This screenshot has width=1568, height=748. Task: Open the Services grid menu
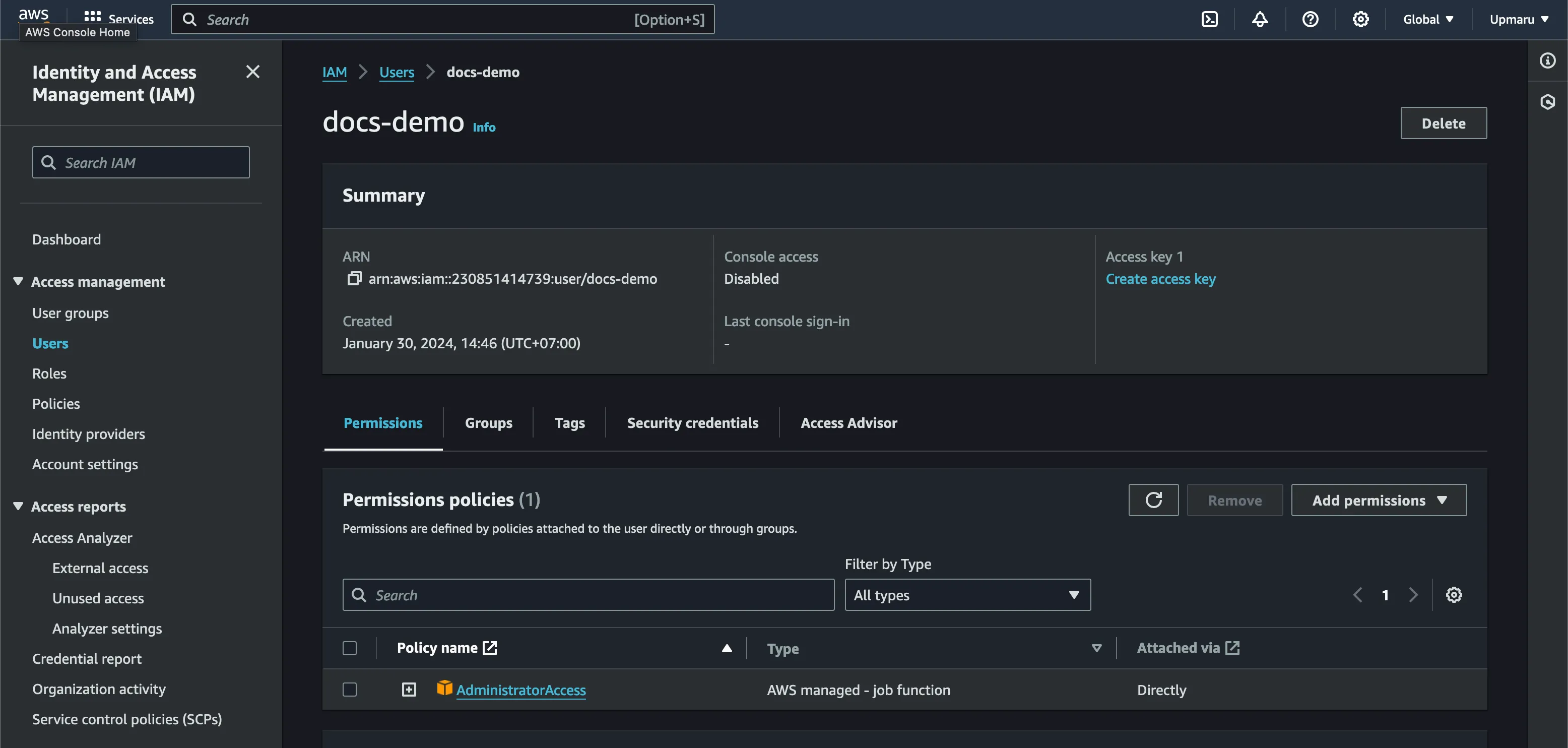119,19
